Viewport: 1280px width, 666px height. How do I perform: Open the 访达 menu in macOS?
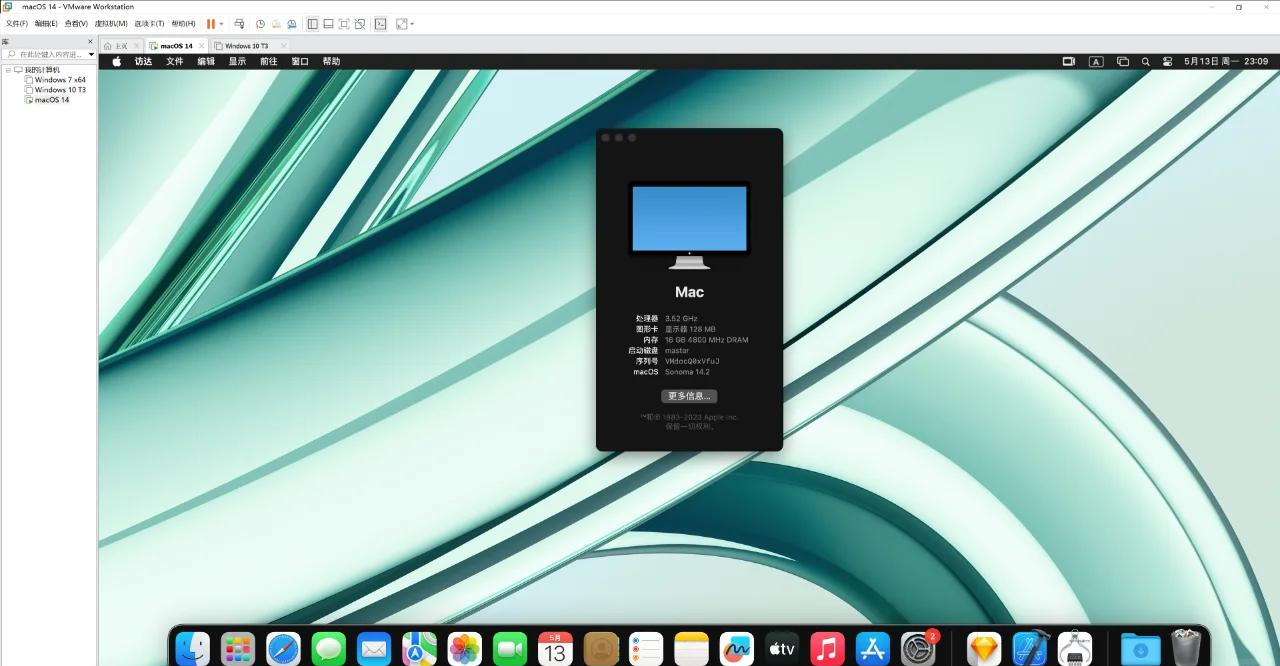click(144, 61)
